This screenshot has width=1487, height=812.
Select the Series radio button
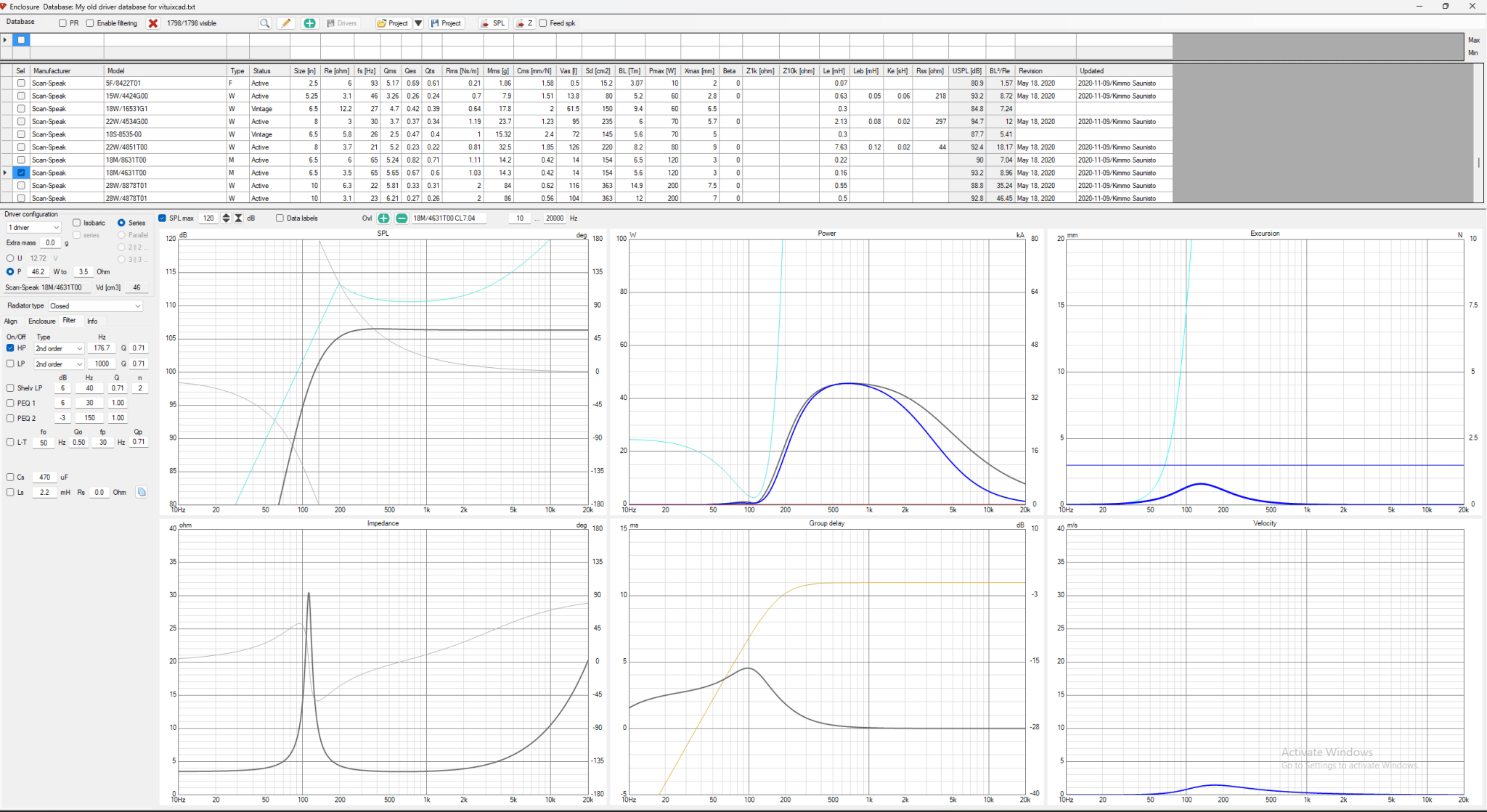pyautogui.click(x=121, y=223)
